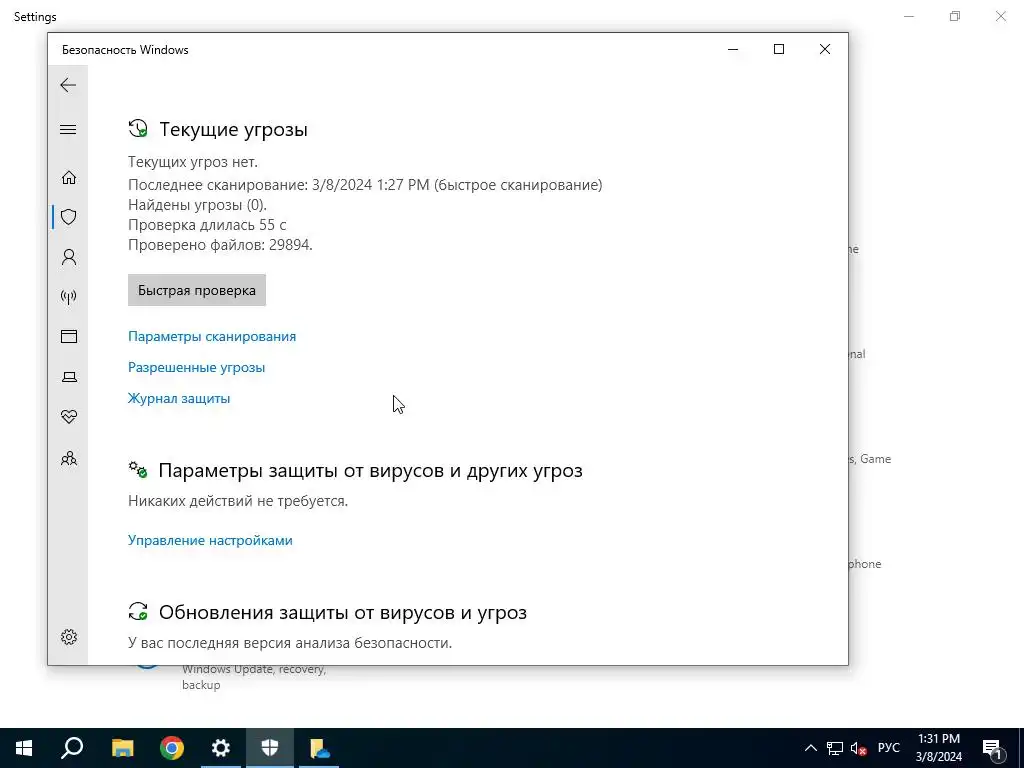Image resolution: width=1024 pixels, height=768 pixels.
Task: Open Family options sidebar icon
Action: tap(69, 458)
